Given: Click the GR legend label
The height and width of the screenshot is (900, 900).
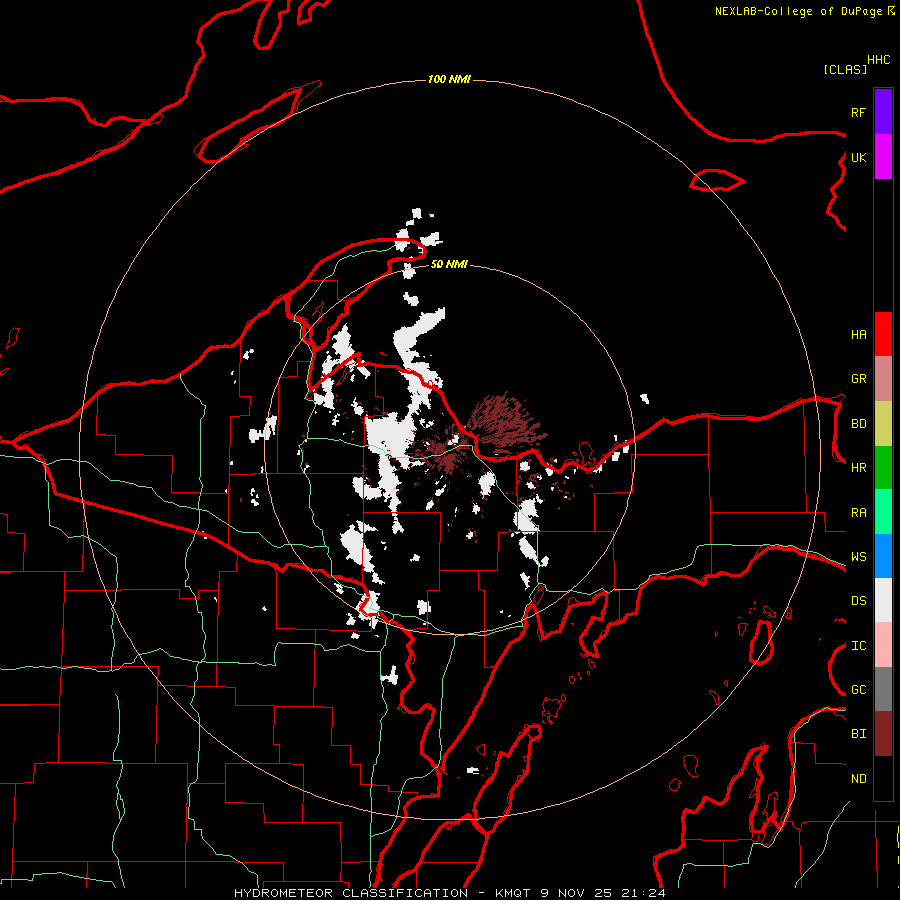Looking at the screenshot, I should (x=858, y=379).
